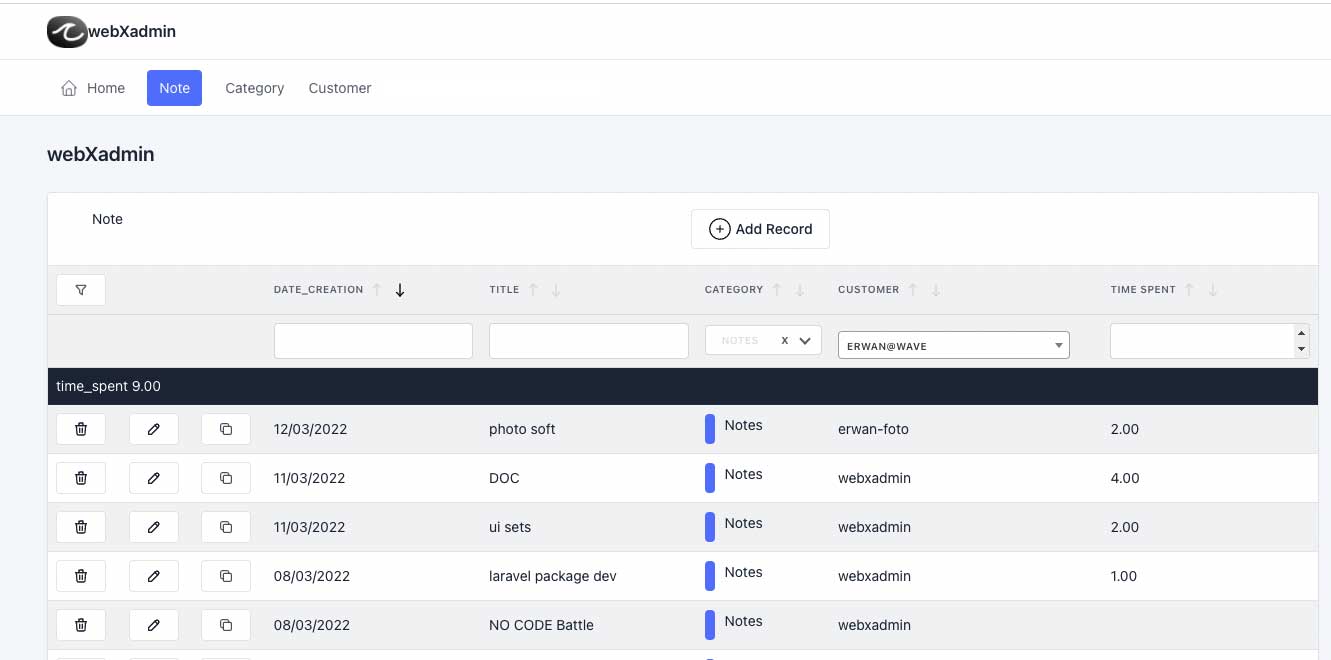Image resolution: width=1331 pixels, height=660 pixels.
Task: Edit the 'photo soft' note
Action: pos(154,429)
